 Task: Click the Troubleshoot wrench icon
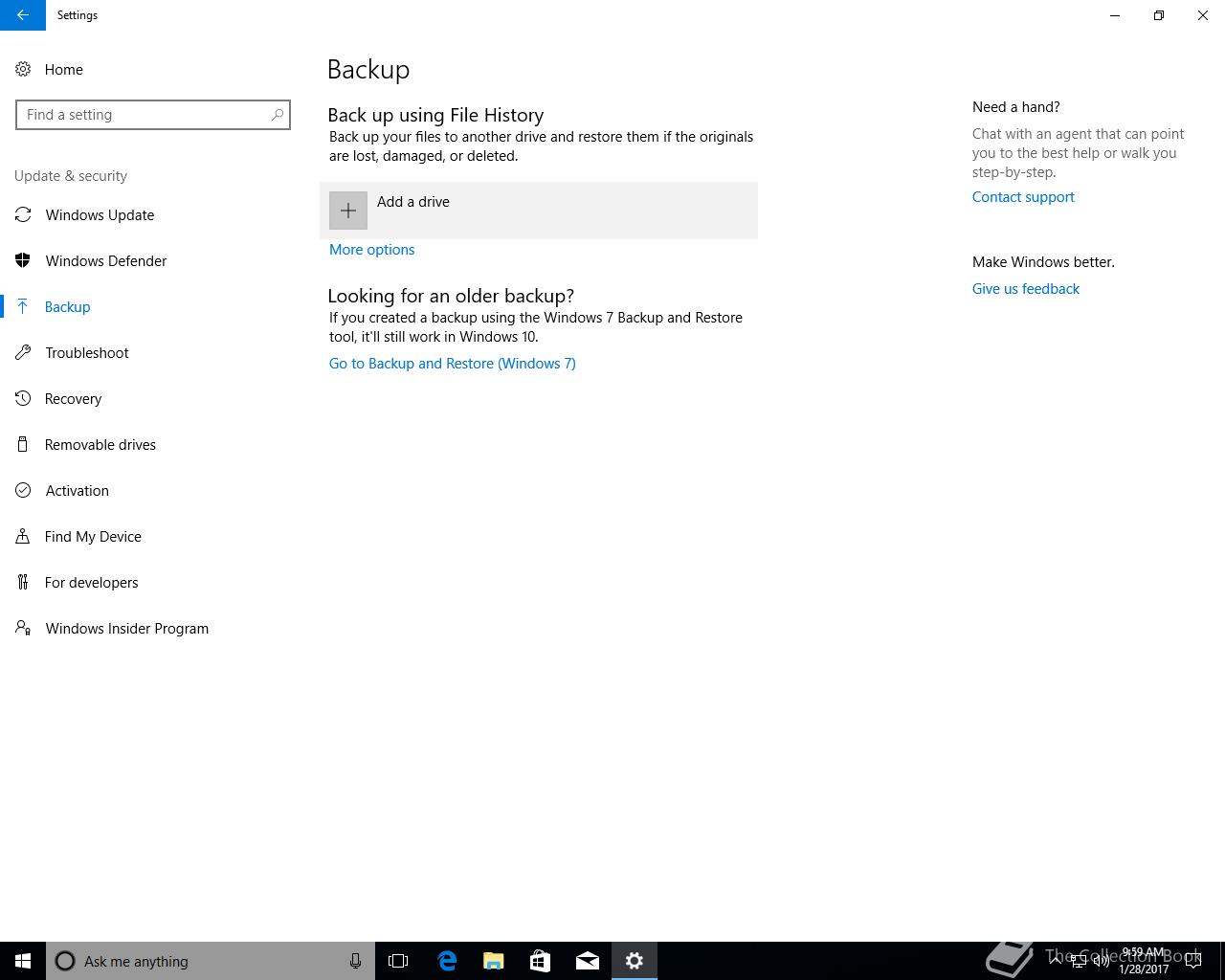point(23,353)
